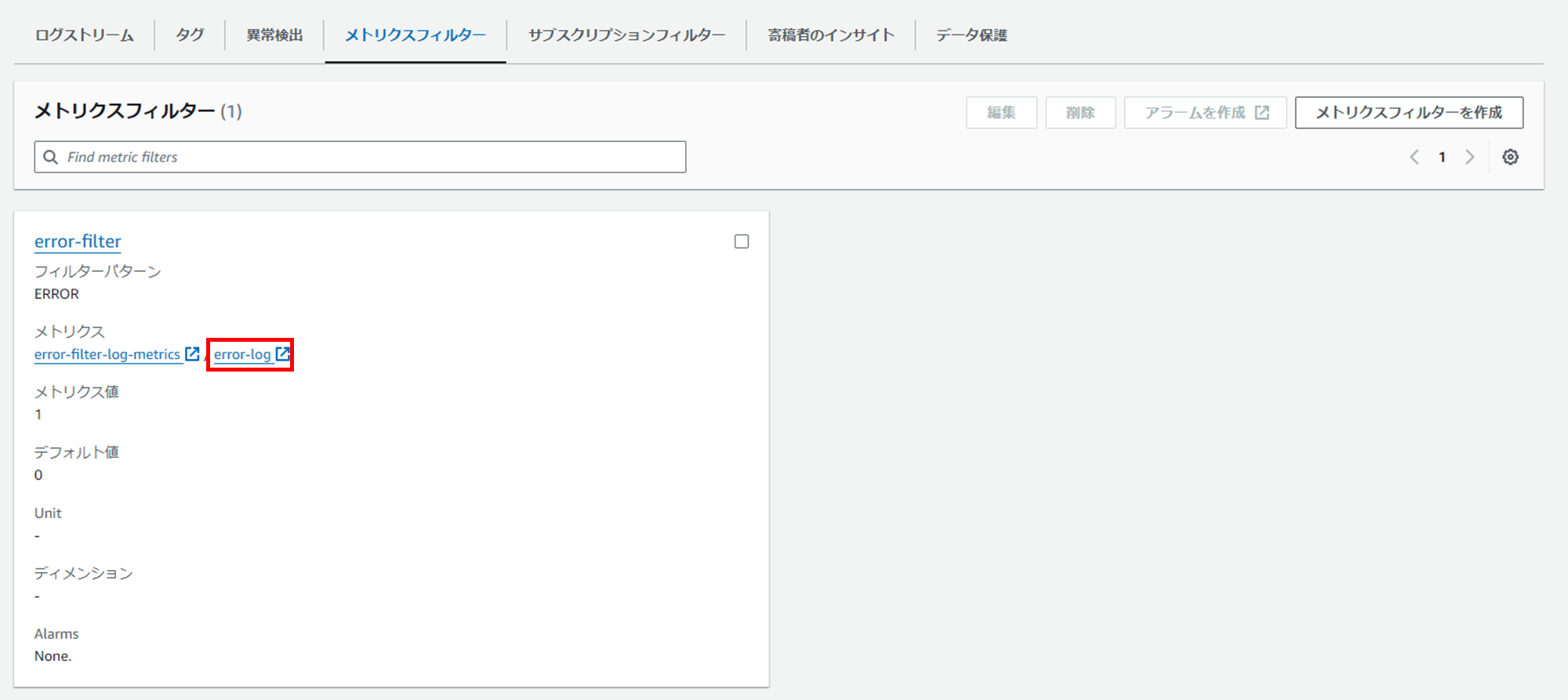Open the データ保護 tab
1568x700 pixels.
tap(972, 35)
